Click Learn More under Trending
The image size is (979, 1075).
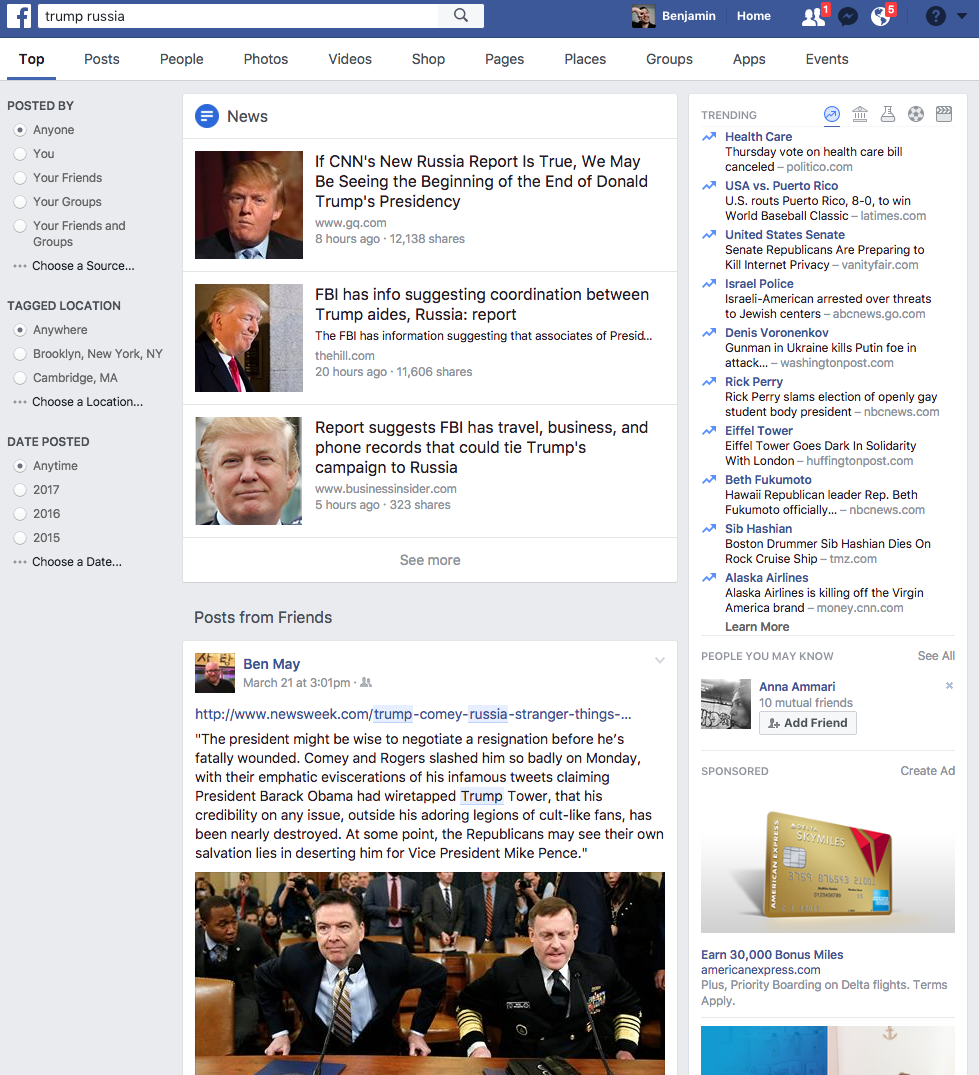[757, 627]
